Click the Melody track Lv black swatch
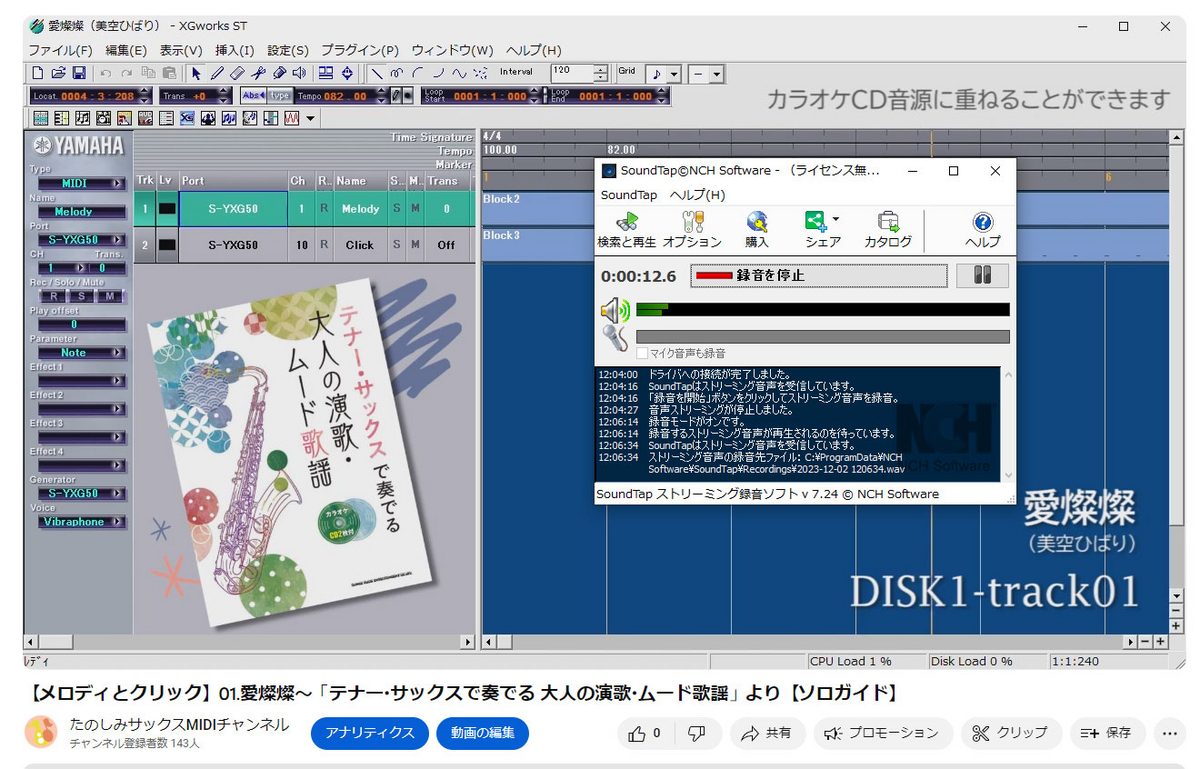 click(167, 209)
